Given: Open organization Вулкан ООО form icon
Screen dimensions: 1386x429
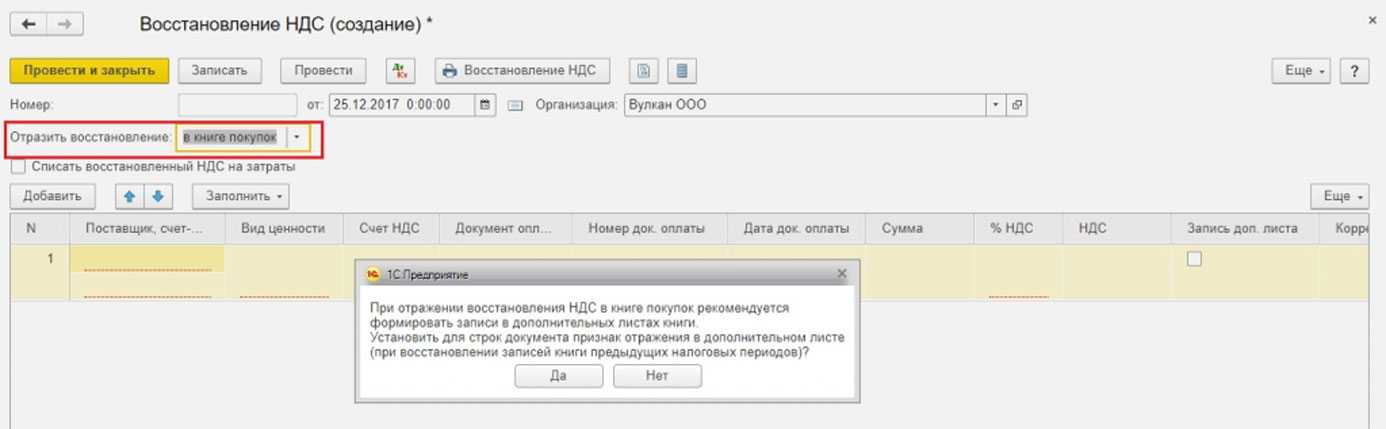Looking at the screenshot, I should (x=1017, y=104).
